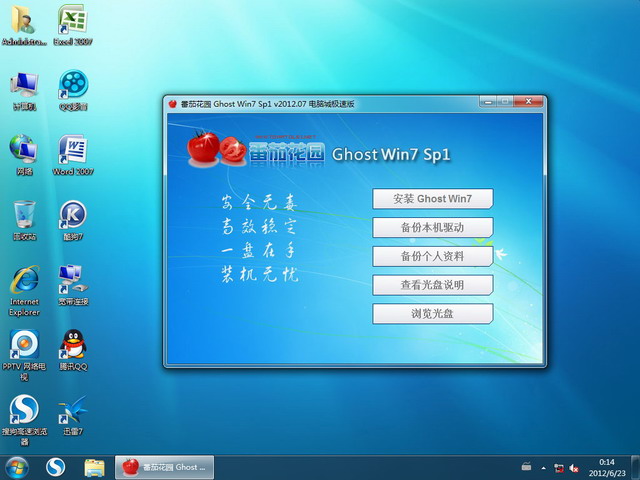Screen dimensions: 640x480
Task: Open the Administrator folder desktop icon
Action: (24, 24)
